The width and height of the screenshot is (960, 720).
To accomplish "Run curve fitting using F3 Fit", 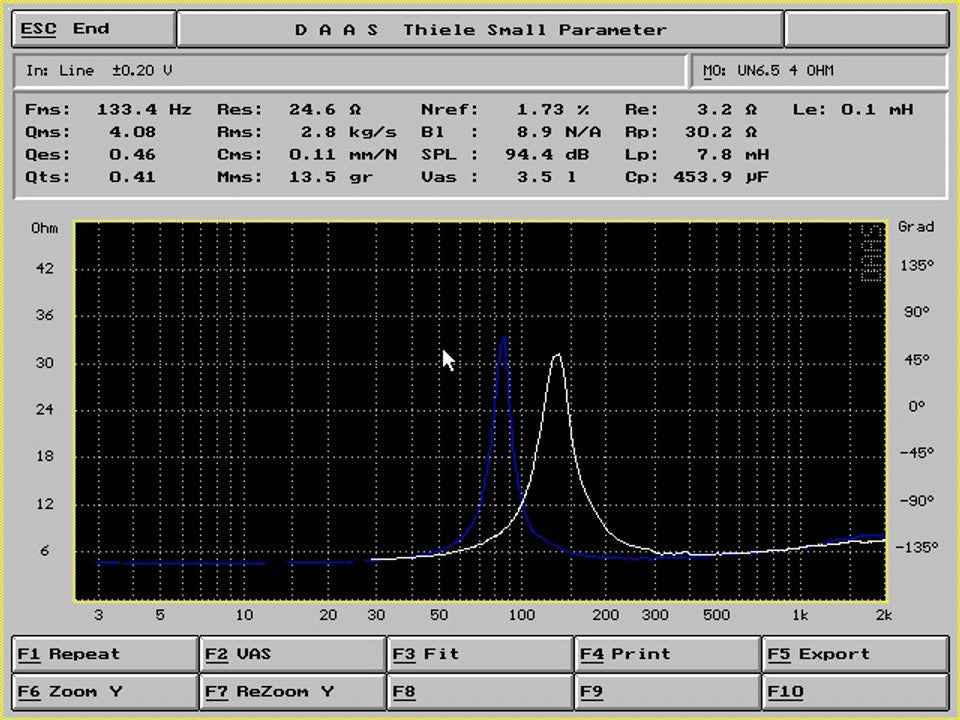I will click(480, 654).
